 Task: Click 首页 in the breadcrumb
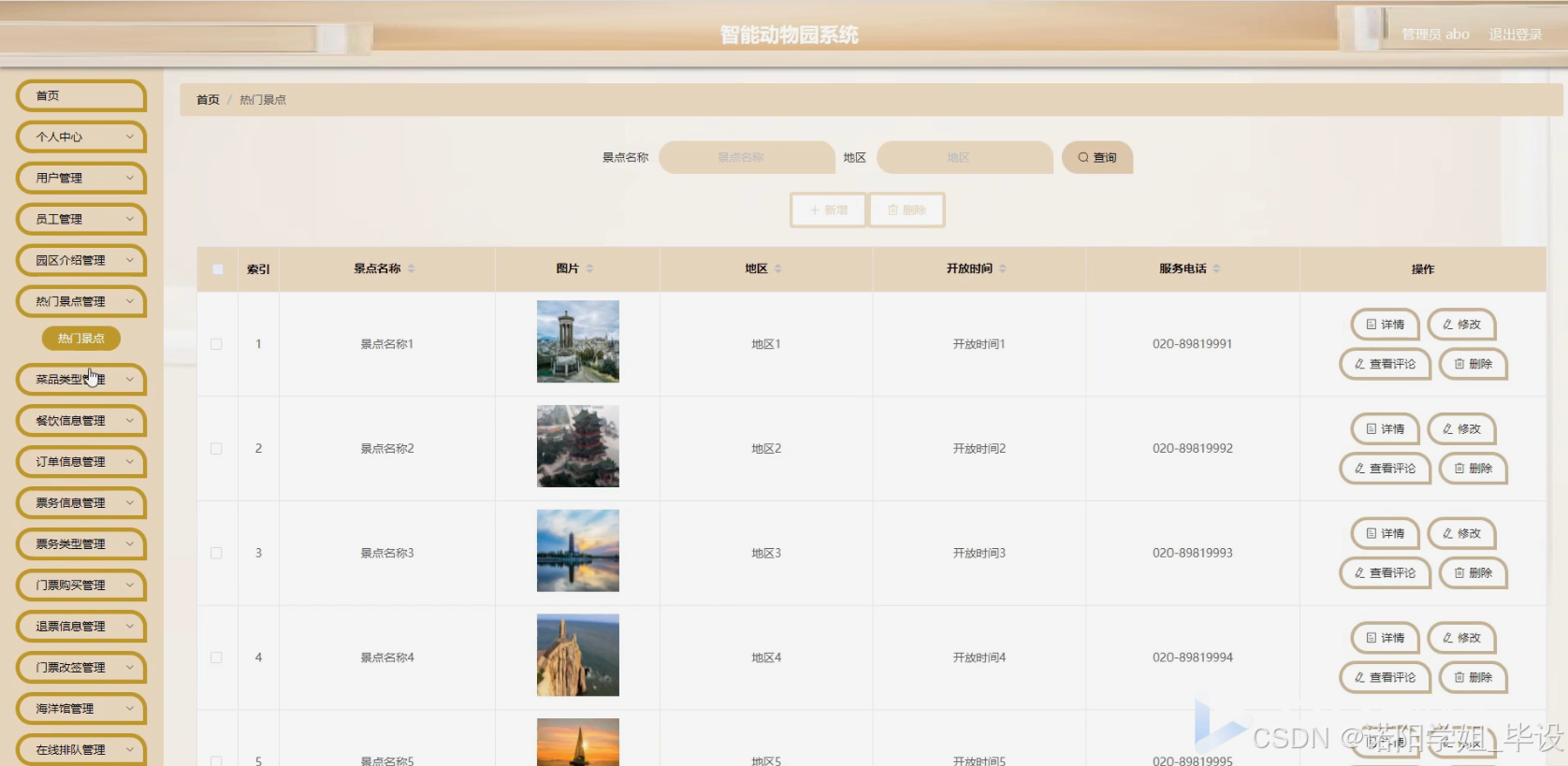click(x=208, y=100)
